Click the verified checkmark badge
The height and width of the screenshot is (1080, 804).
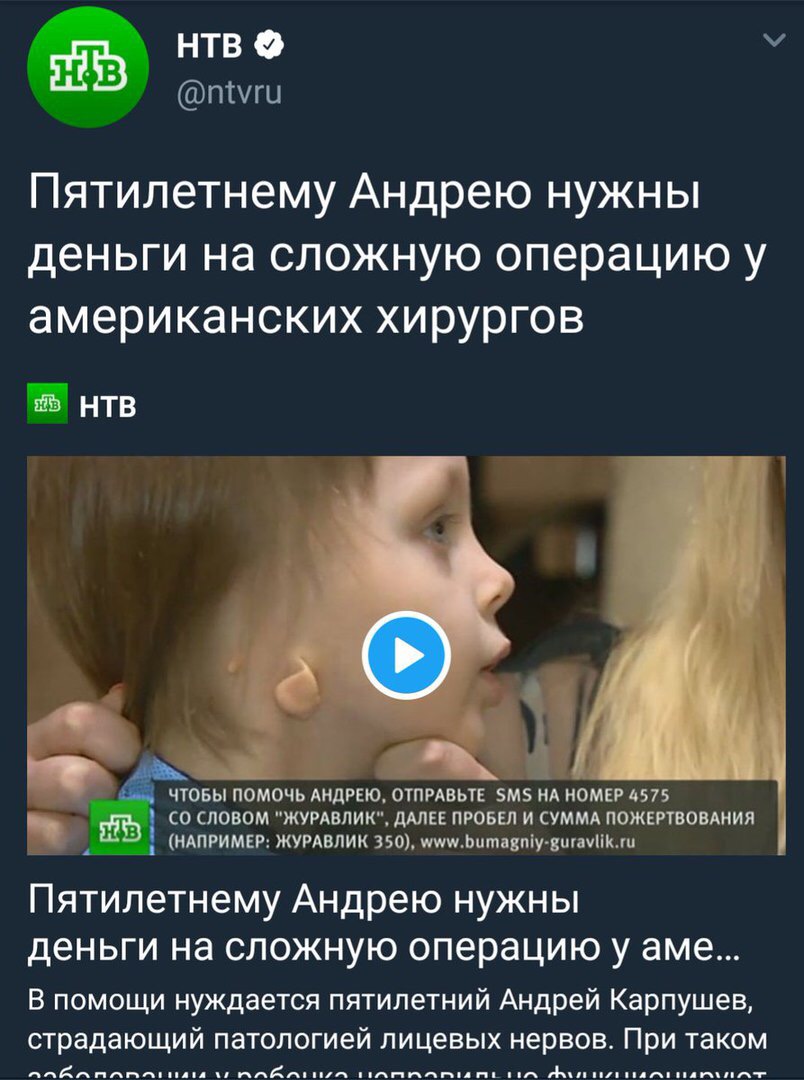click(x=269, y=45)
